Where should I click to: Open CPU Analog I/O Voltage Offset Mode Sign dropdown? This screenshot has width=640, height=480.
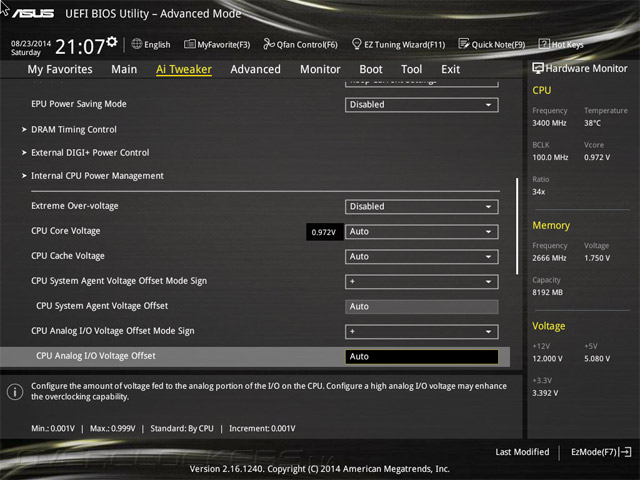click(x=422, y=331)
